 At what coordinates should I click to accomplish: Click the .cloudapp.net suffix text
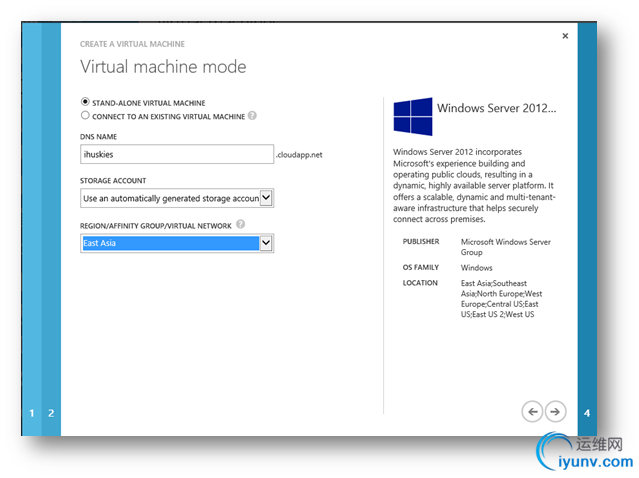pyautogui.click(x=300, y=155)
